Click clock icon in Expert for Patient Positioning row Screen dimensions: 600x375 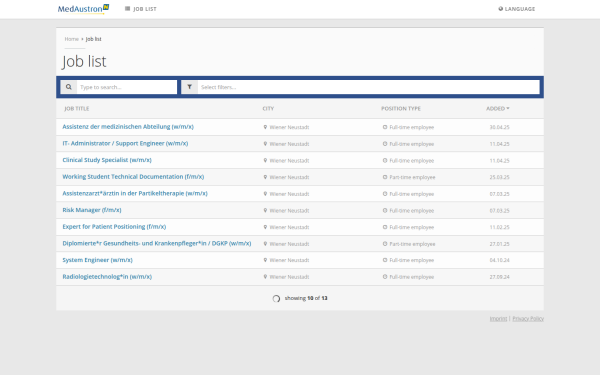[x=385, y=227]
